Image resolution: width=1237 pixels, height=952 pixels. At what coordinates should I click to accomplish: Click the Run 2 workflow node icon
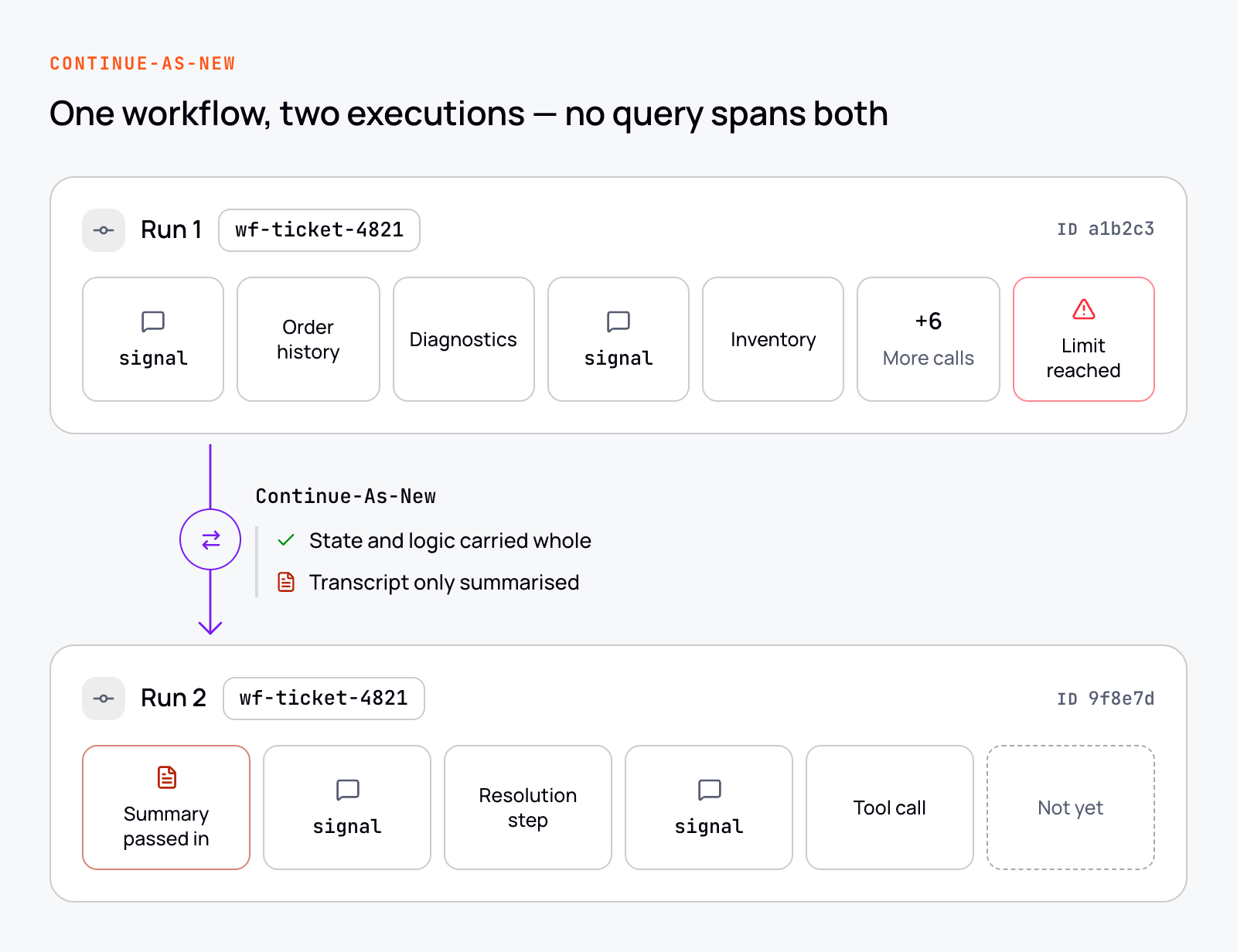point(104,699)
